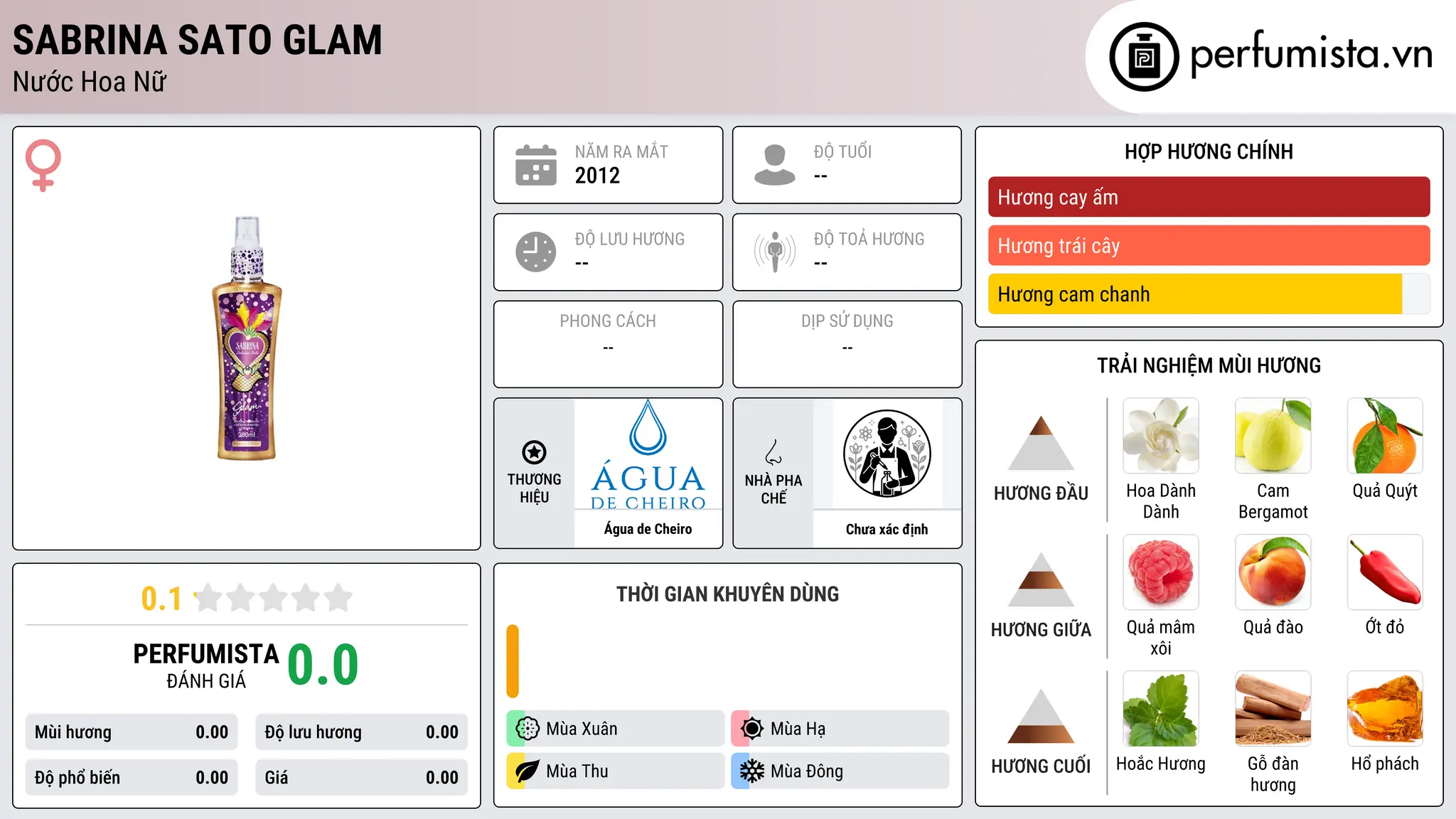The height and width of the screenshot is (819, 1456).
Task: Click the pink female gender symbol
Action: (43, 165)
